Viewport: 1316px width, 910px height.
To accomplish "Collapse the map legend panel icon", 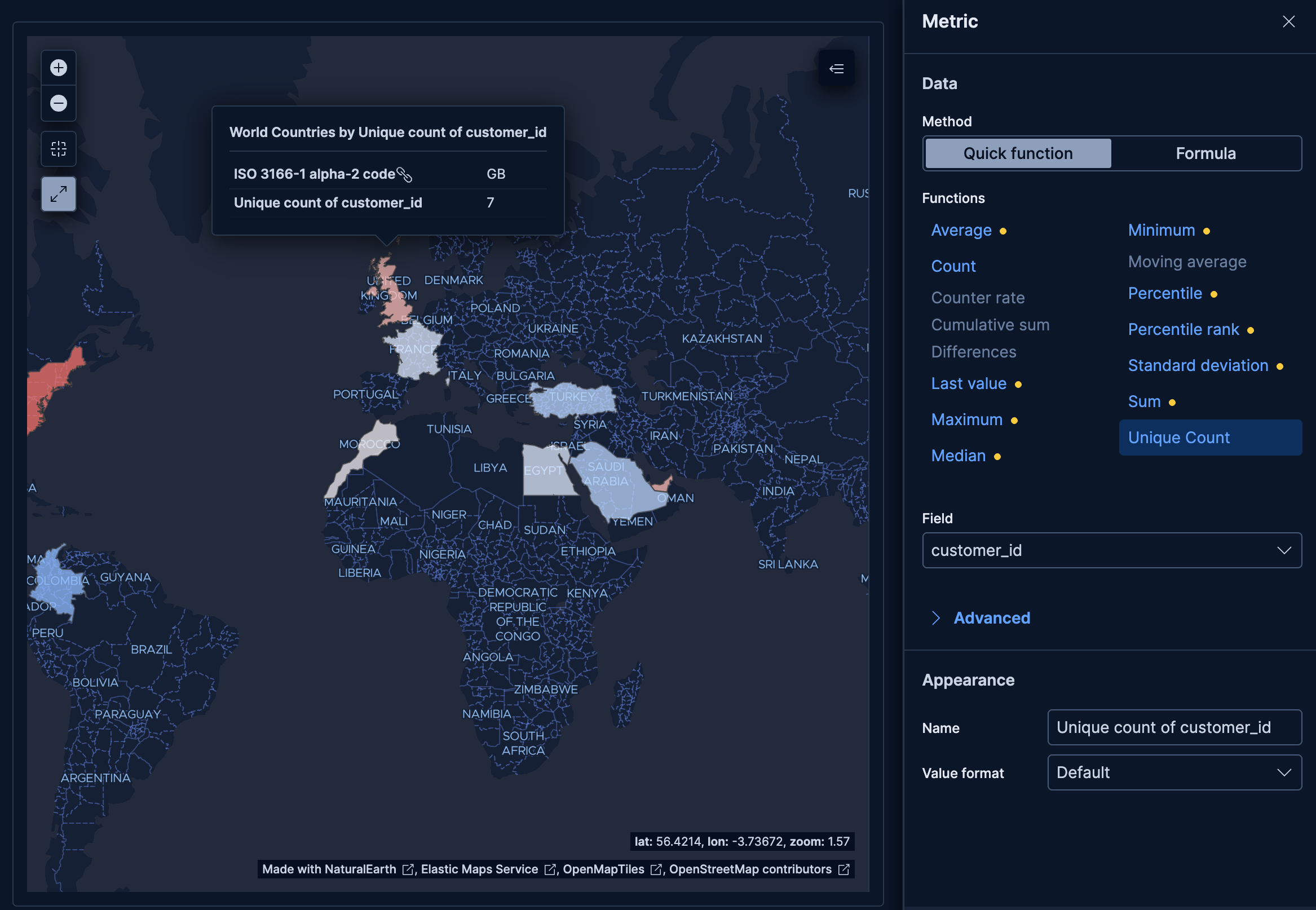I will pyautogui.click(x=836, y=68).
